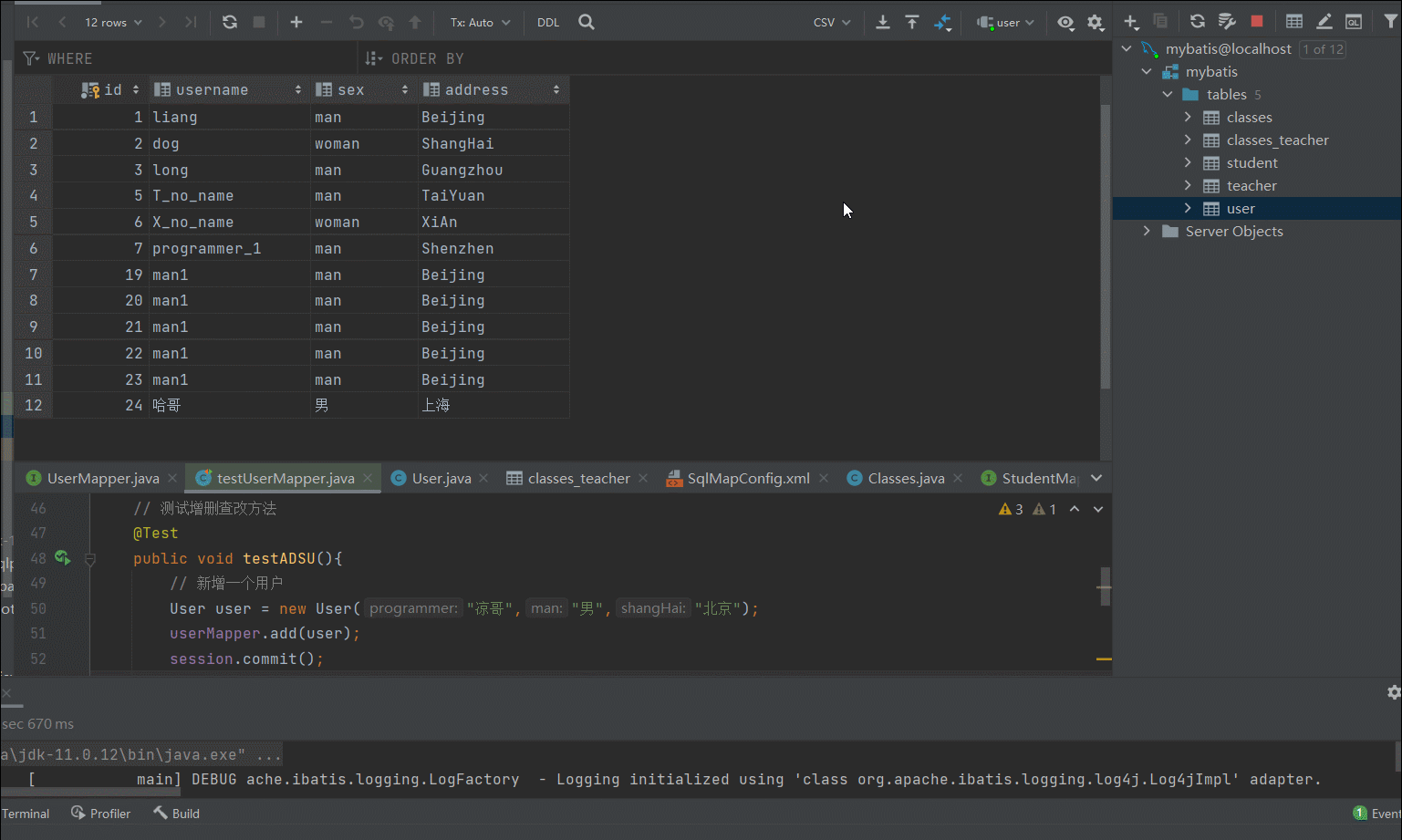Sort by the id column header
Viewport: 1402px width, 840px height.
click(112, 89)
